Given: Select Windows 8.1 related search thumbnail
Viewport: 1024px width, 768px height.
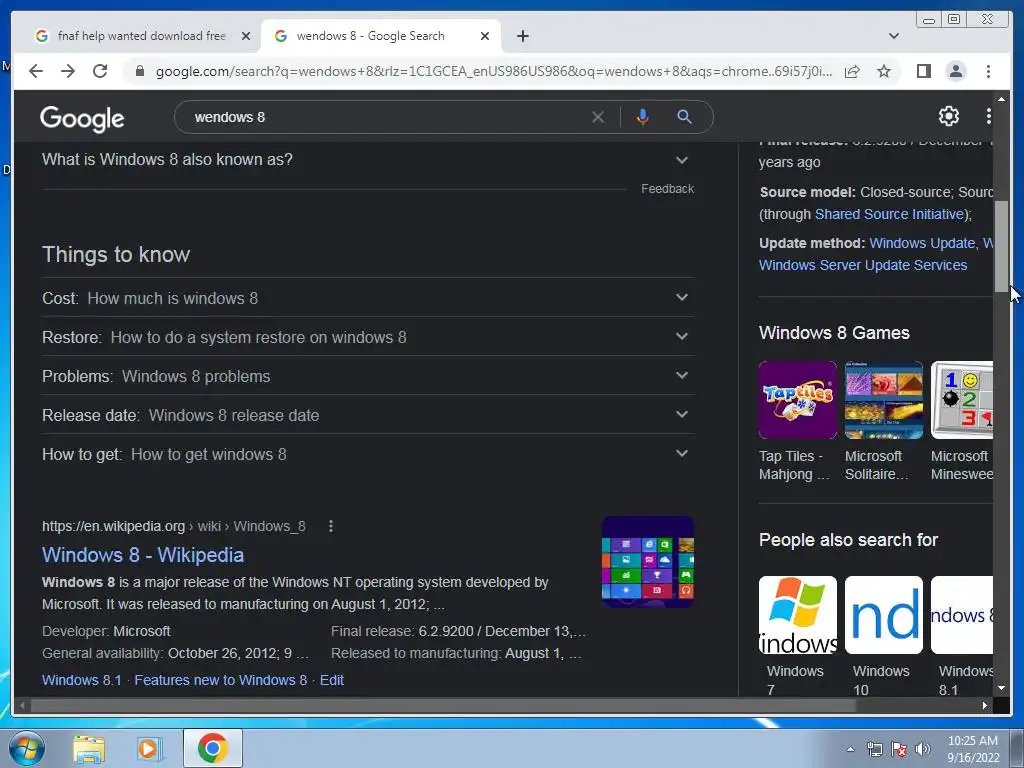Looking at the screenshot, I should click(x=962, y=615).
